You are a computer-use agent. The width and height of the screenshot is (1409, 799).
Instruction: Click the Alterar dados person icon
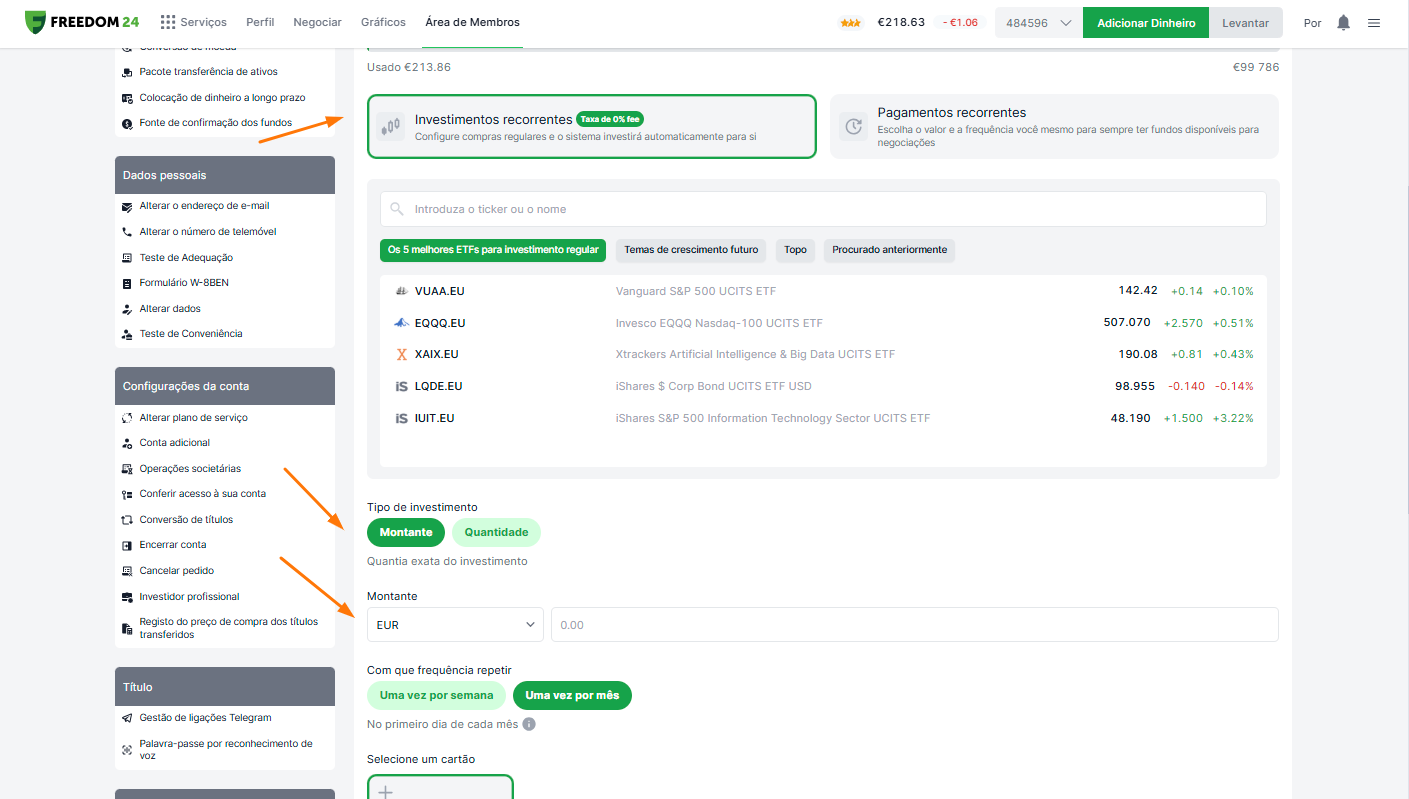127,309
